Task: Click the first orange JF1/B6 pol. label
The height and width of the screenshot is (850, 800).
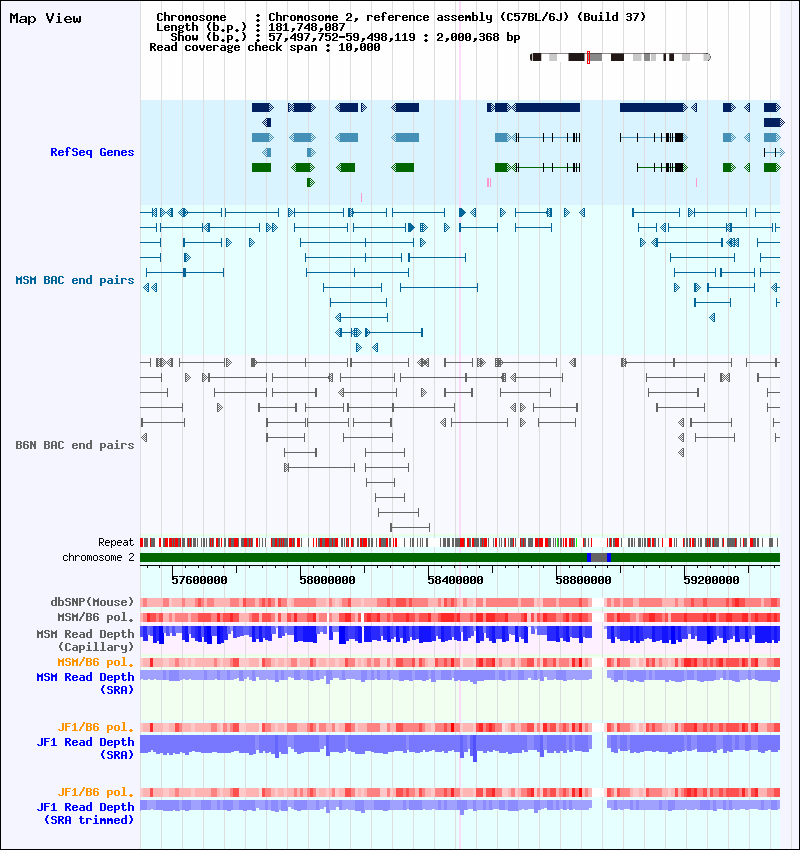Action: [x=95, y=727]
